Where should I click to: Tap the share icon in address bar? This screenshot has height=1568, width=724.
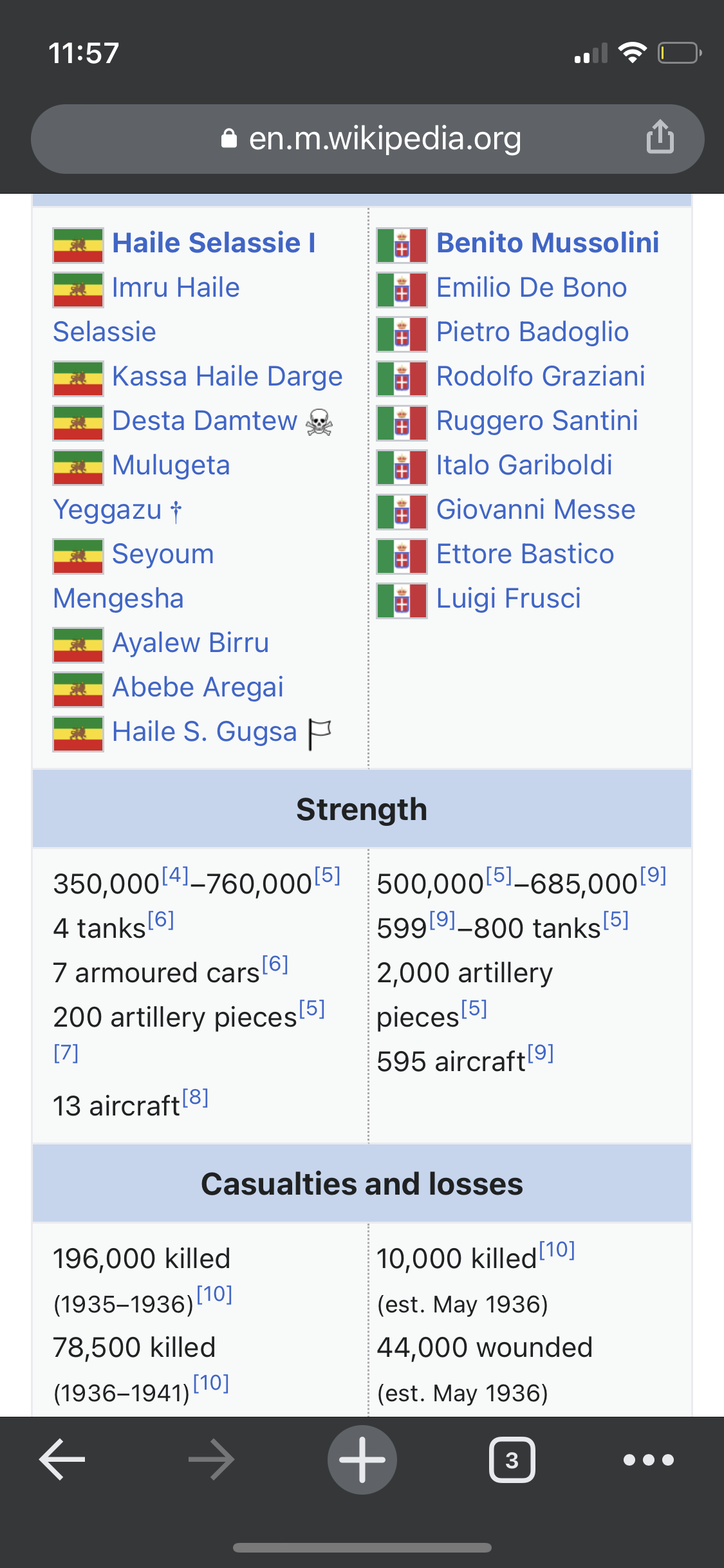(x=660, y=136)
